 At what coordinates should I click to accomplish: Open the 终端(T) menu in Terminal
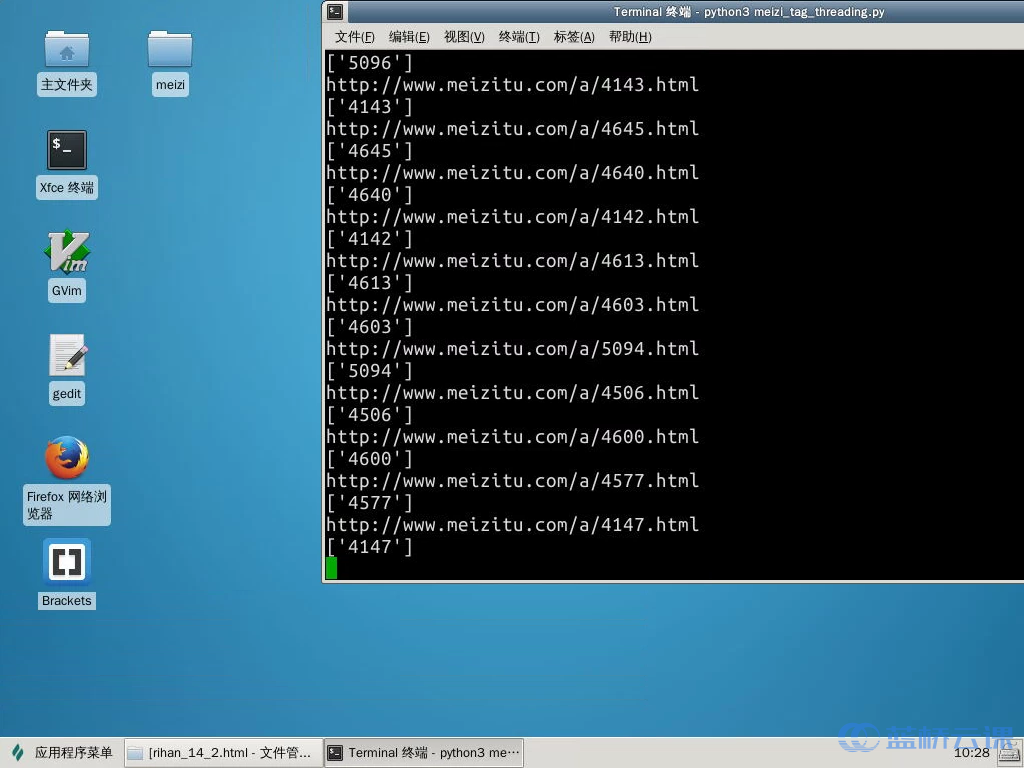(519, 37)
